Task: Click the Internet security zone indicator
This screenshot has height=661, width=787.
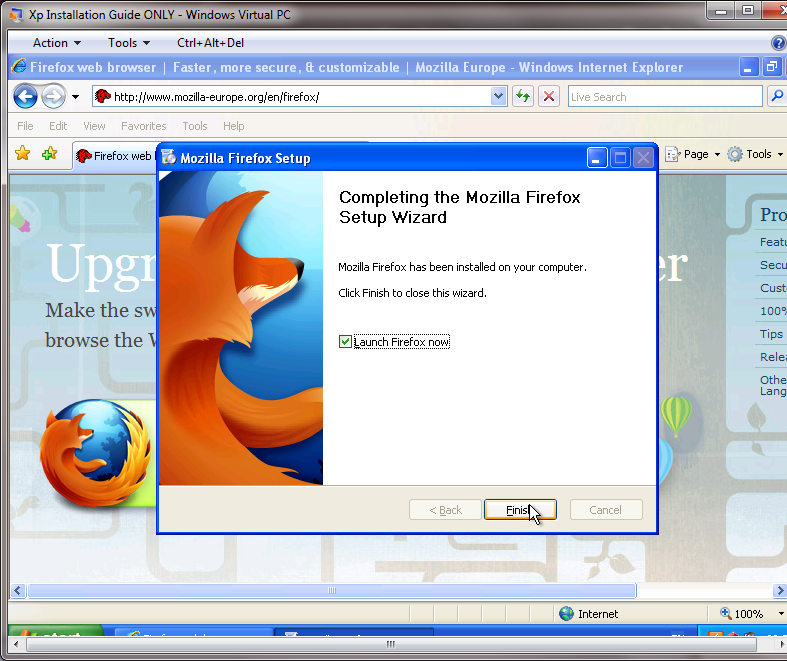Action: coord(588,613)
